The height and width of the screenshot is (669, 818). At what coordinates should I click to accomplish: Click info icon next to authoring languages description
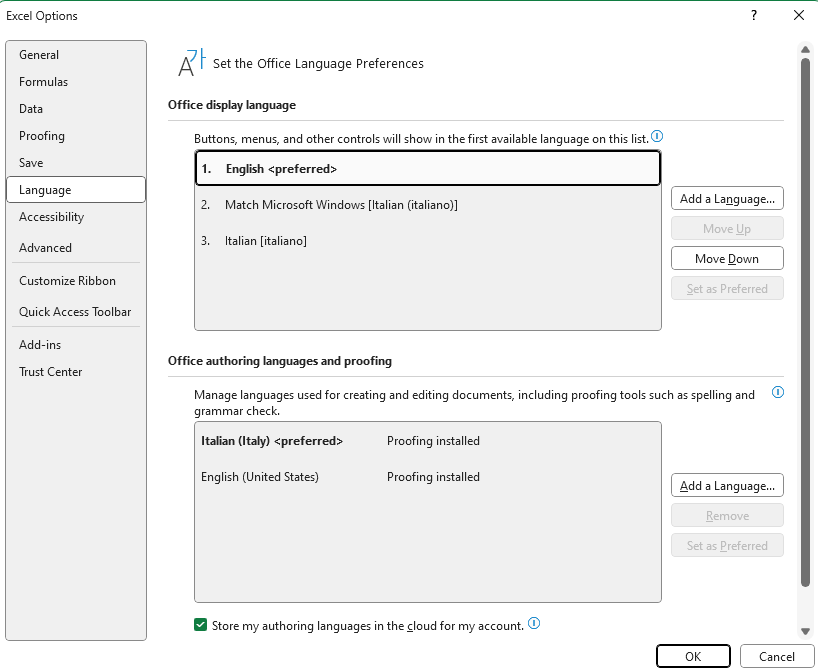click(778, 392)
